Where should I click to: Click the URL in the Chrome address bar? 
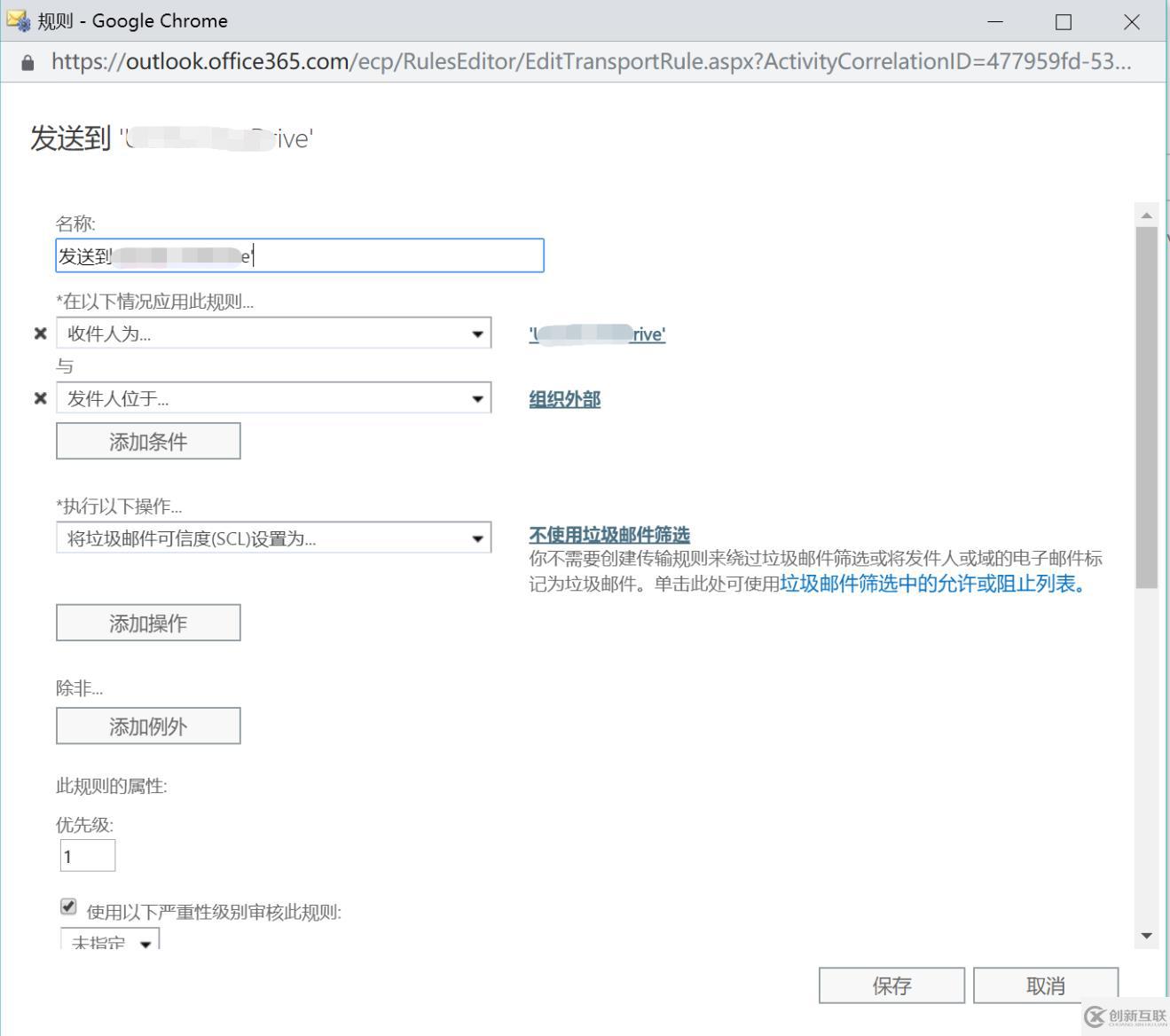[591, 61]
